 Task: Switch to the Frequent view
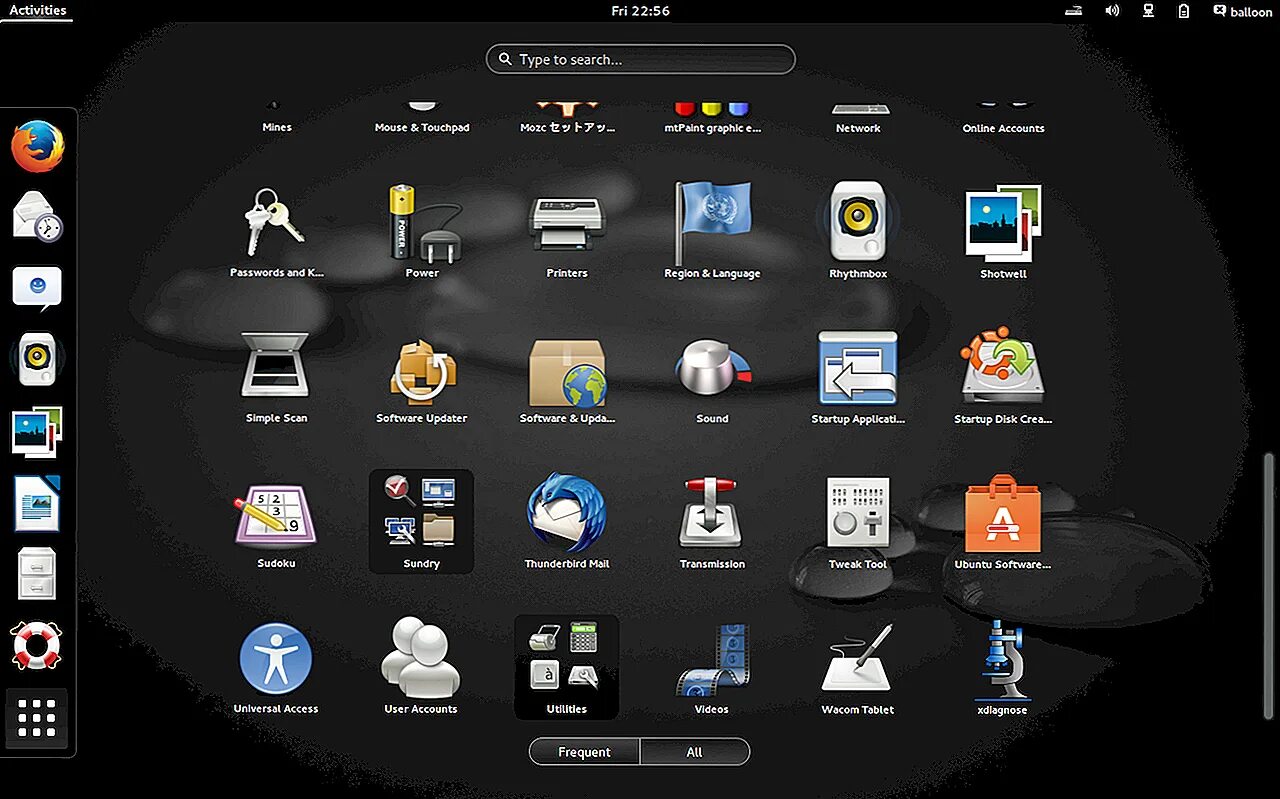coord(584,752)
